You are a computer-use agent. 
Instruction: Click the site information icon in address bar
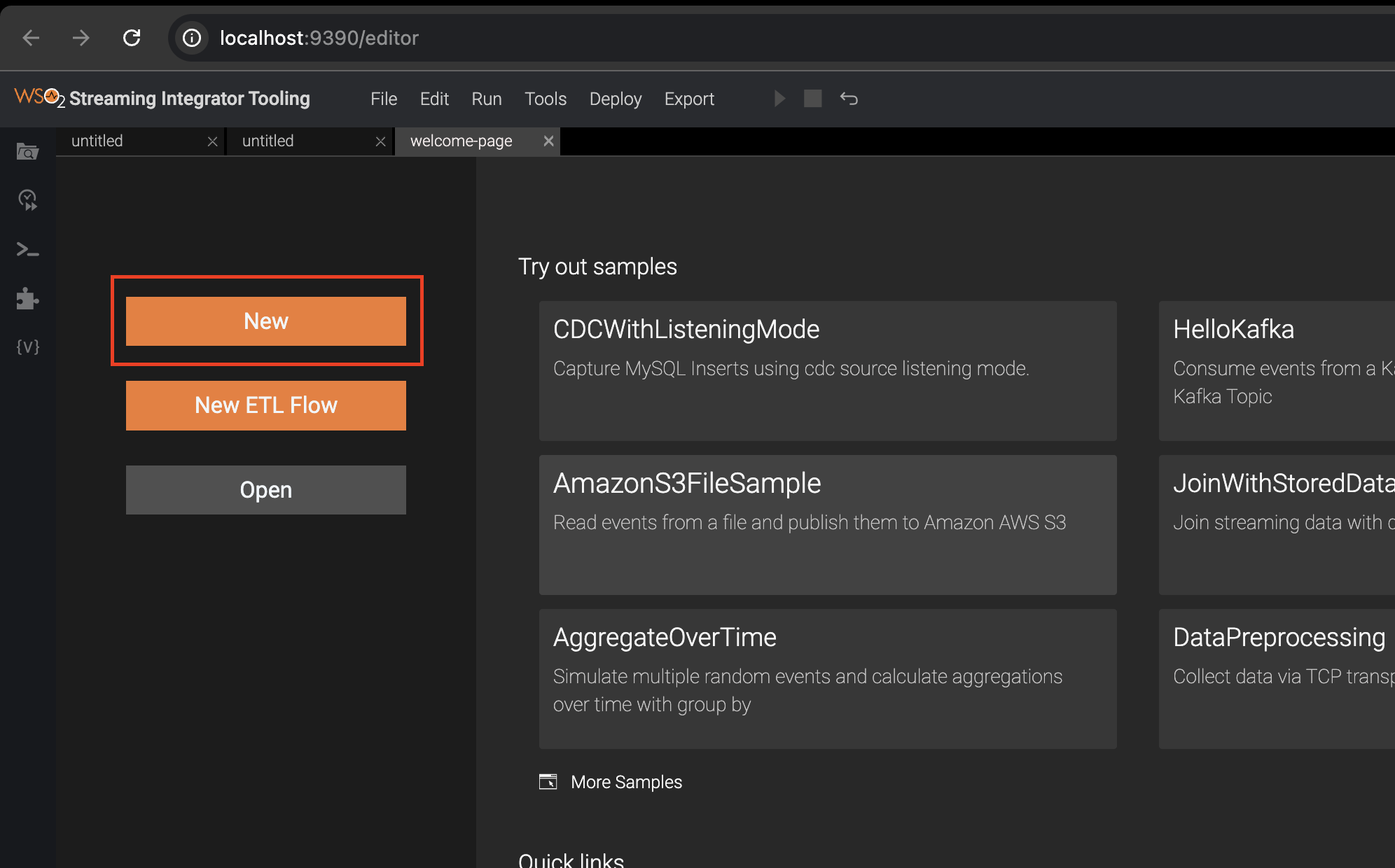click(x=192, y=38)
